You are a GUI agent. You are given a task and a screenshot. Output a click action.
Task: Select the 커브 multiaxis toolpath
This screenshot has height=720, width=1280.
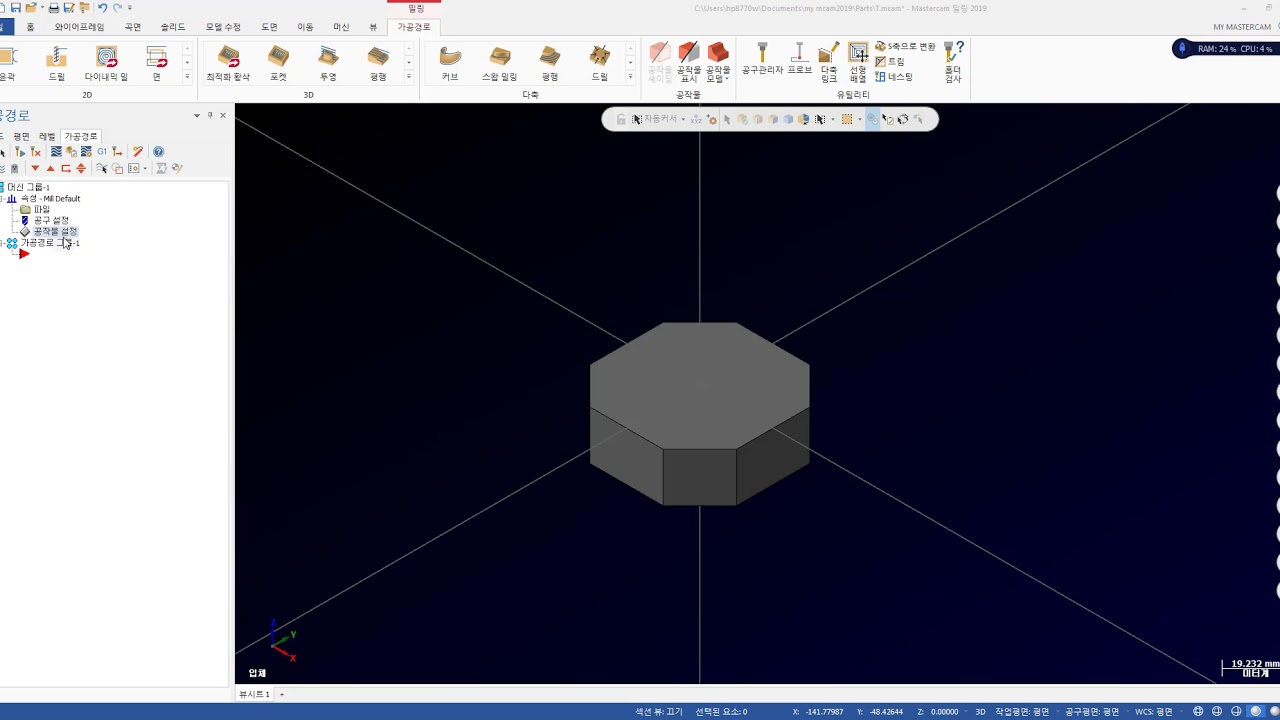coord(450,63)
